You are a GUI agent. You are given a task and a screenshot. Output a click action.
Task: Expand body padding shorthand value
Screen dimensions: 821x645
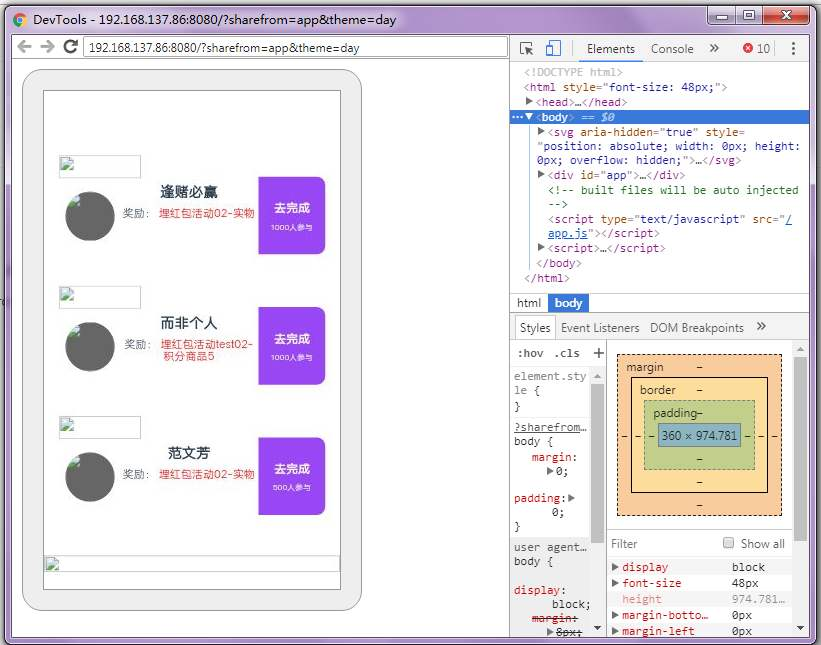click(571, 498)
